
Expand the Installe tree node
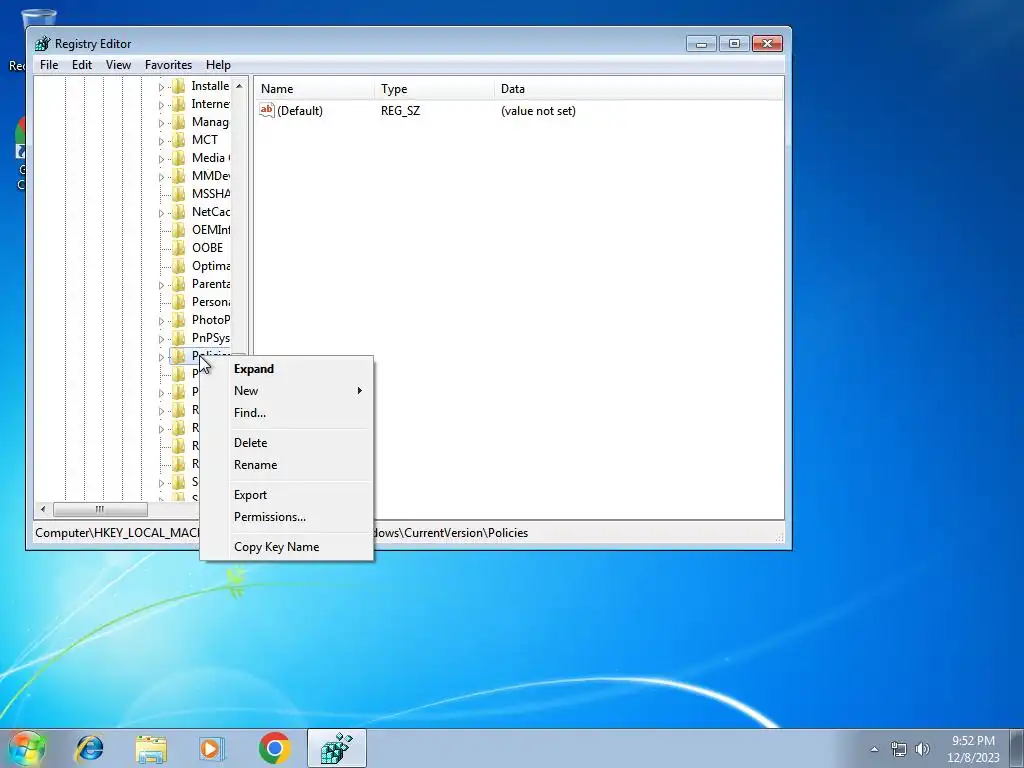(x=161, y=87)
